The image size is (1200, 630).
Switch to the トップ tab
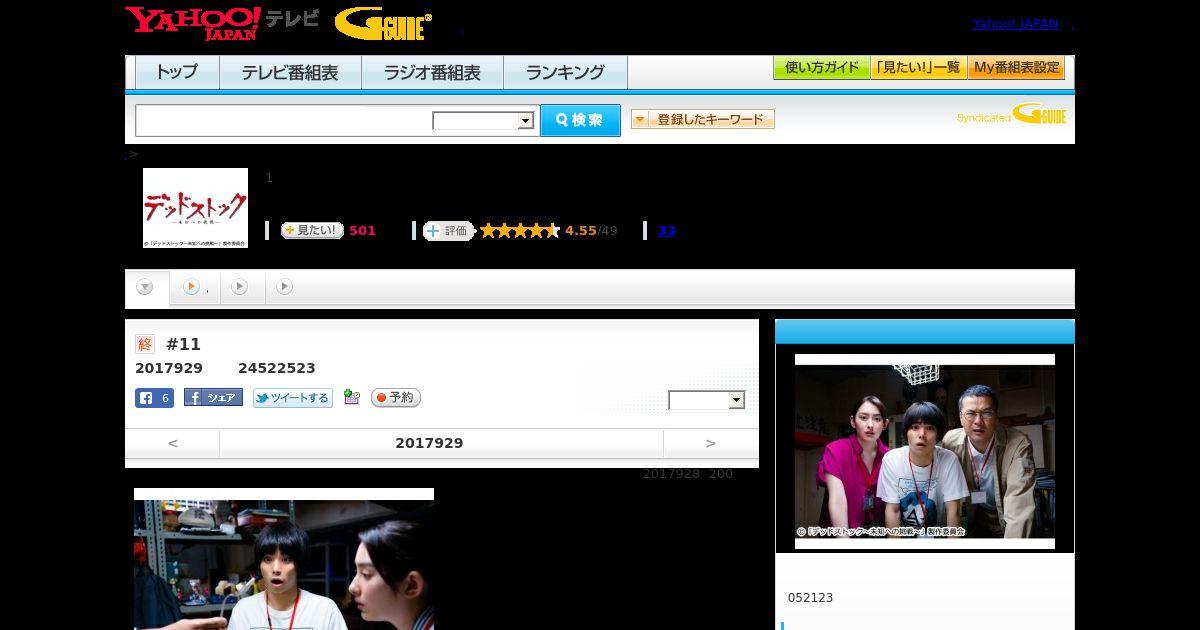coord(177,72)
